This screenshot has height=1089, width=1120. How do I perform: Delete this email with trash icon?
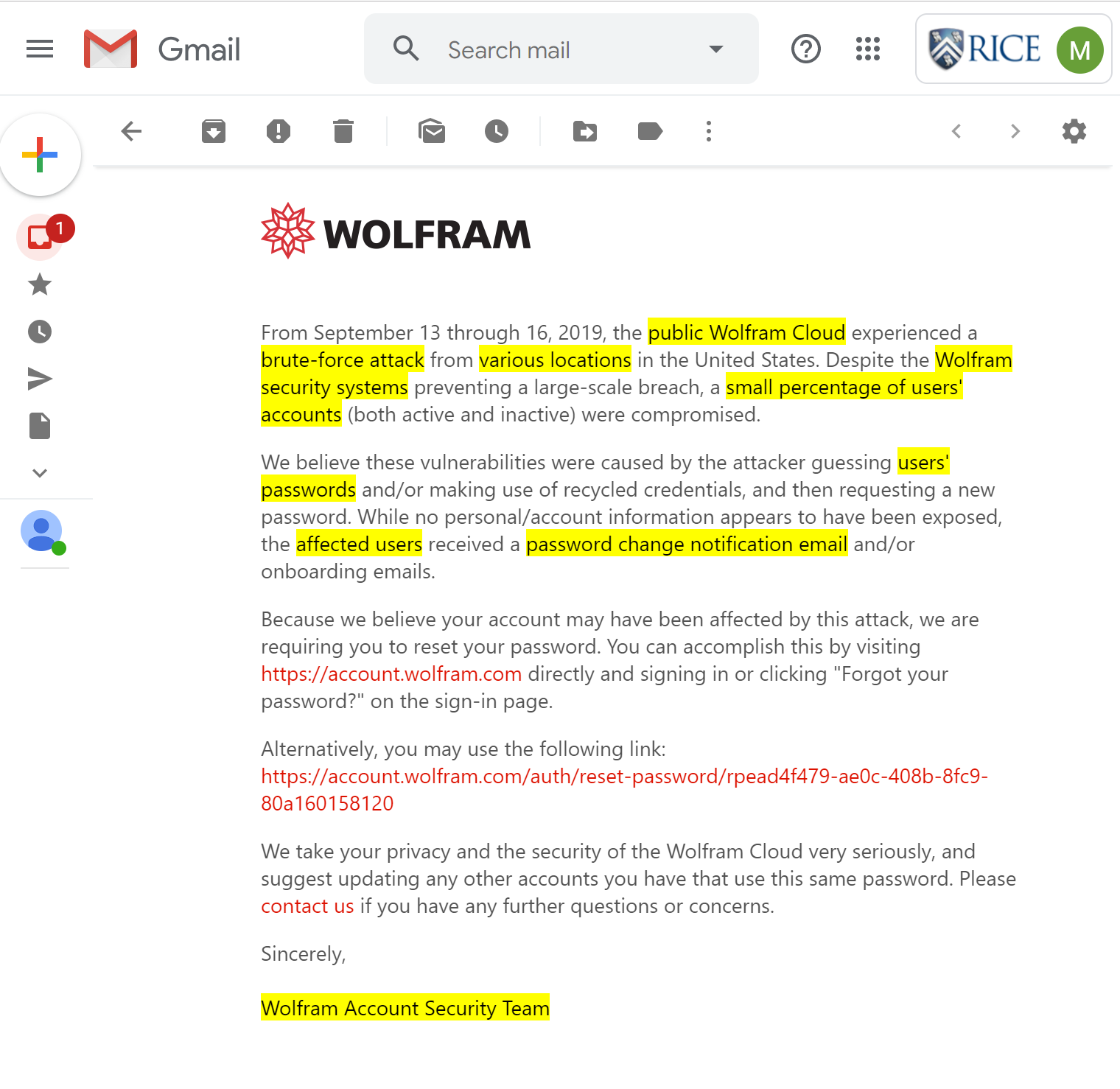(343, 131)
